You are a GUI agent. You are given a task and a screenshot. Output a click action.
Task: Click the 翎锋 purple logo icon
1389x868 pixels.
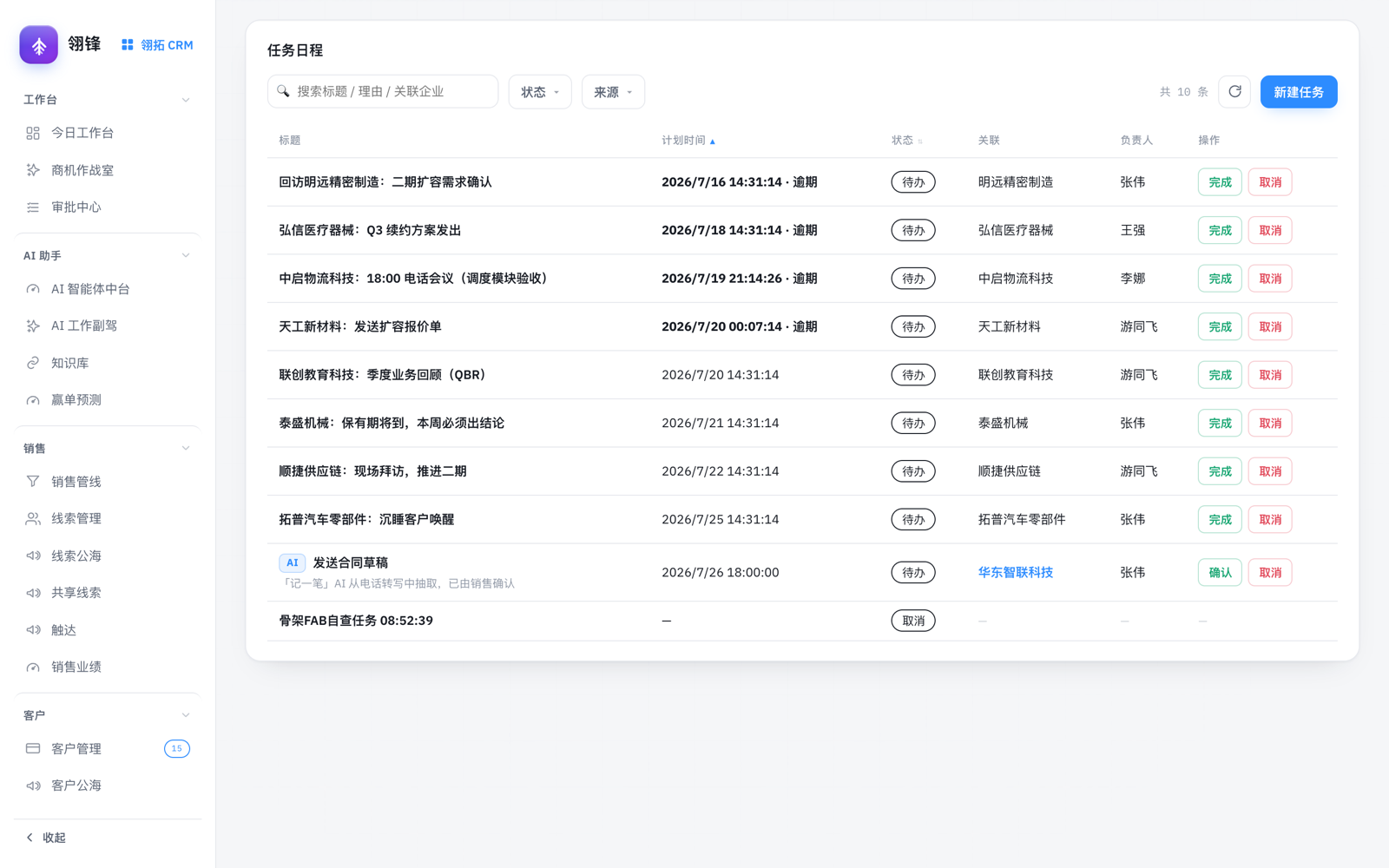[39, 45]
